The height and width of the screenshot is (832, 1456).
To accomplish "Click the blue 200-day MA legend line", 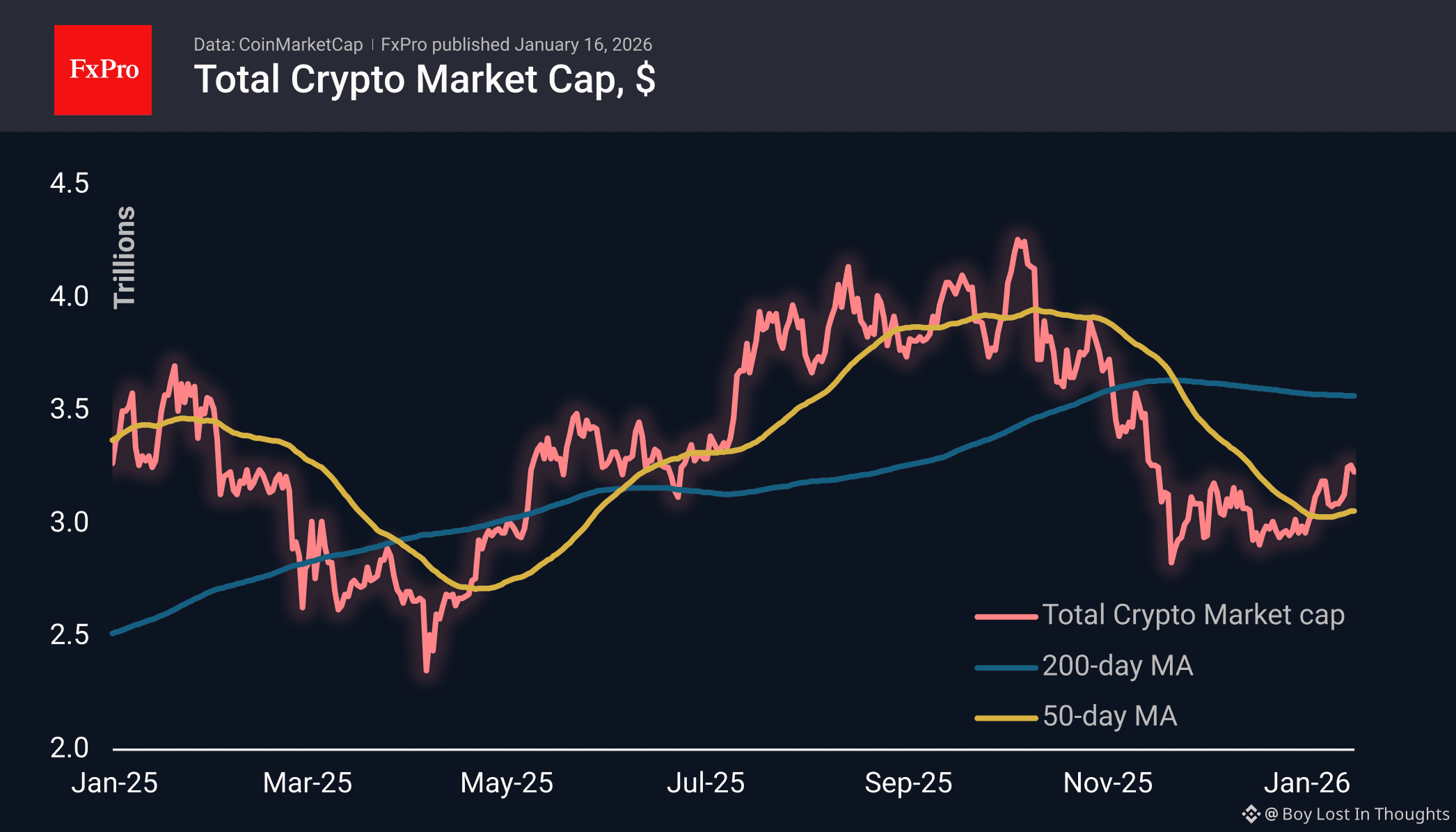I will click(x=1006, y=668).
